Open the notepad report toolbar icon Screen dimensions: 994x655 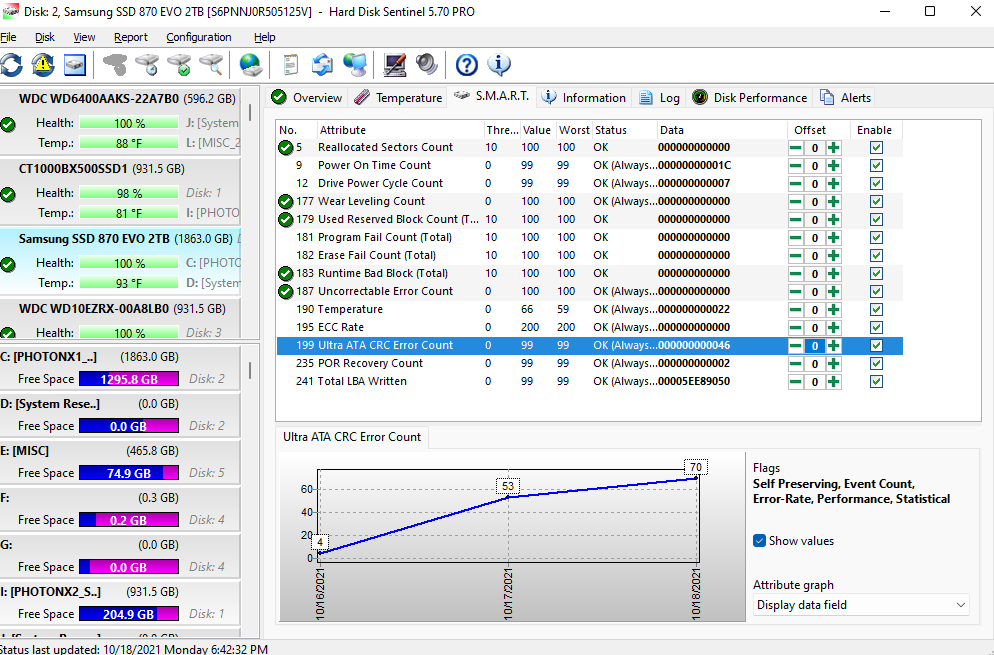click(x=290, y=65)
